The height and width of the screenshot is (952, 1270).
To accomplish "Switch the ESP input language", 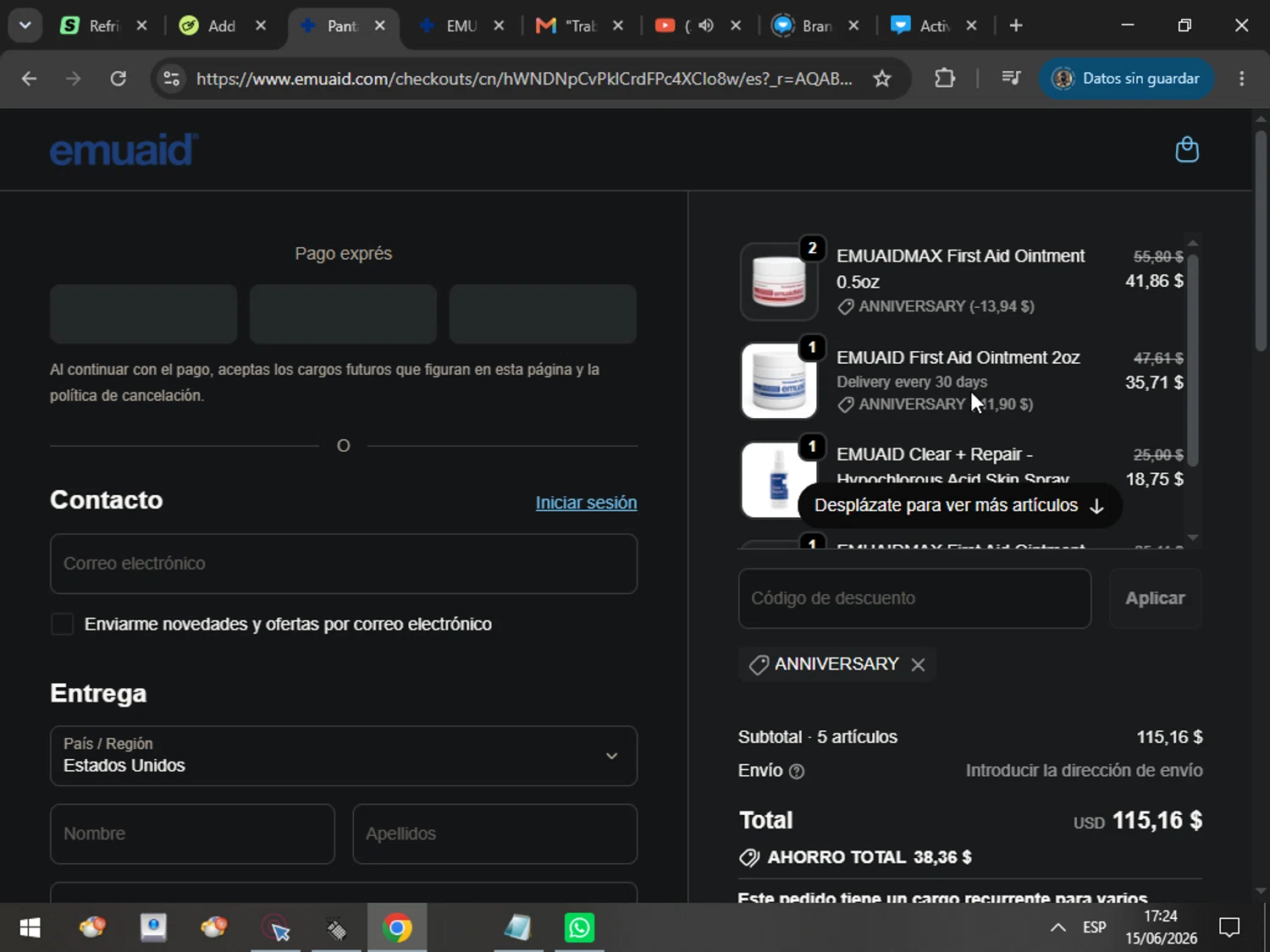I will pos(1095,927).
